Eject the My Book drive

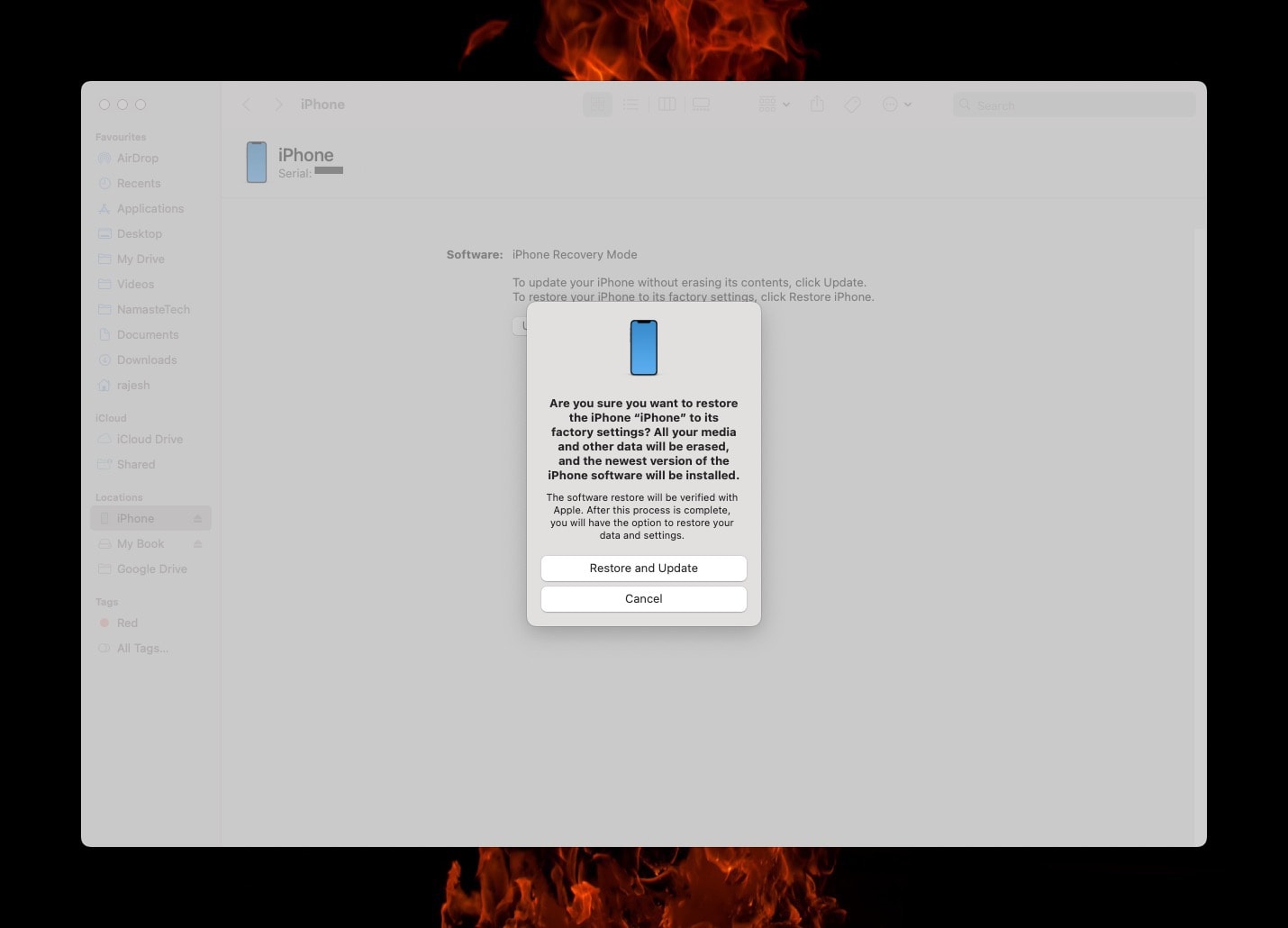[x=197, y=544]
